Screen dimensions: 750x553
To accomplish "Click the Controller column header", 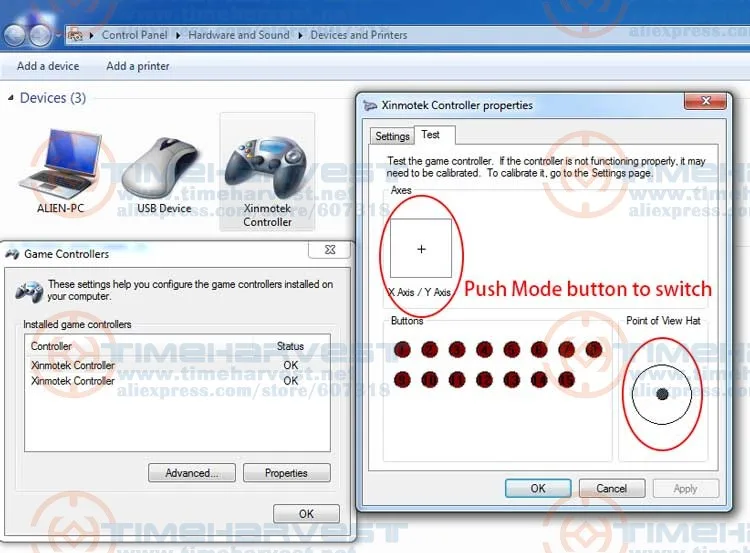I will pyautogui.click(x=51, y=346).
